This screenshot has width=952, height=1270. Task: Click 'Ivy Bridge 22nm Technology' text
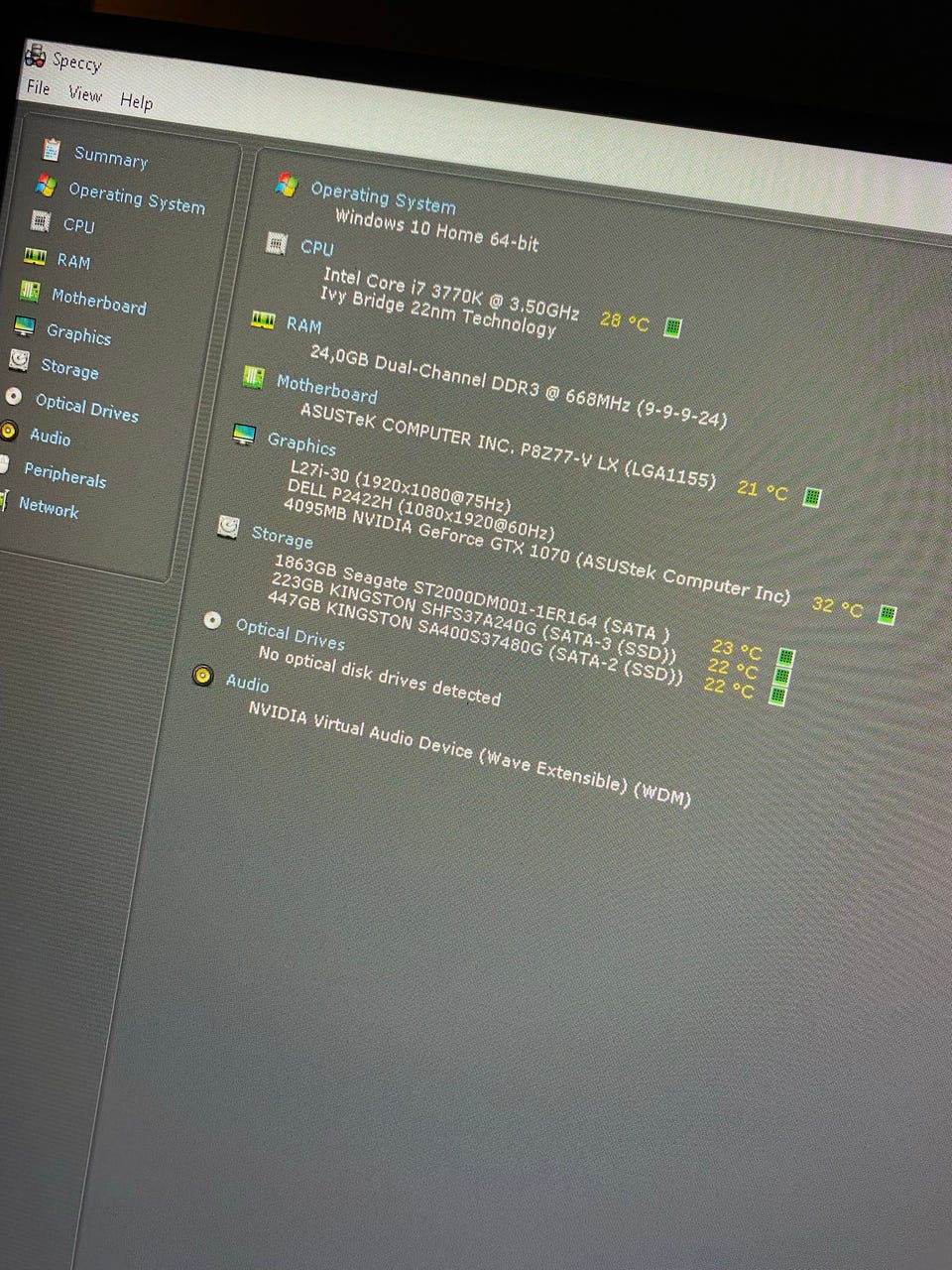tap(438, 312)
